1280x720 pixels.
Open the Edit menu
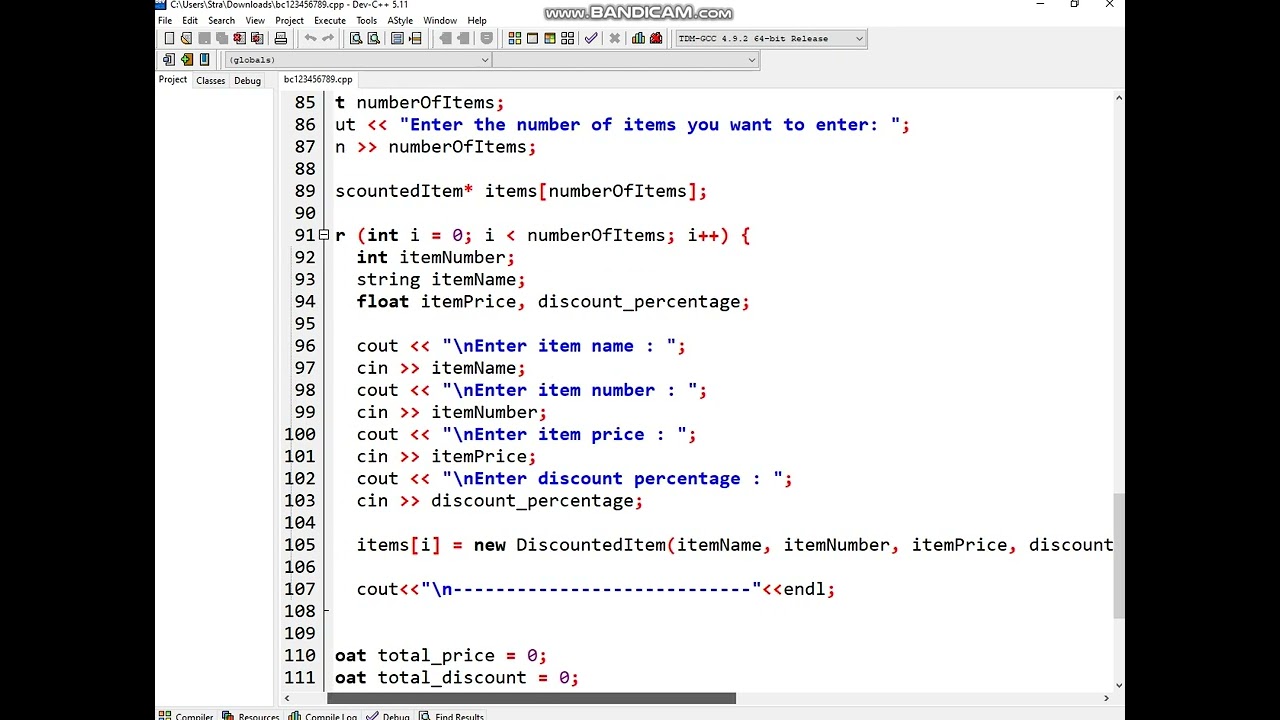(x=190, y=21)
